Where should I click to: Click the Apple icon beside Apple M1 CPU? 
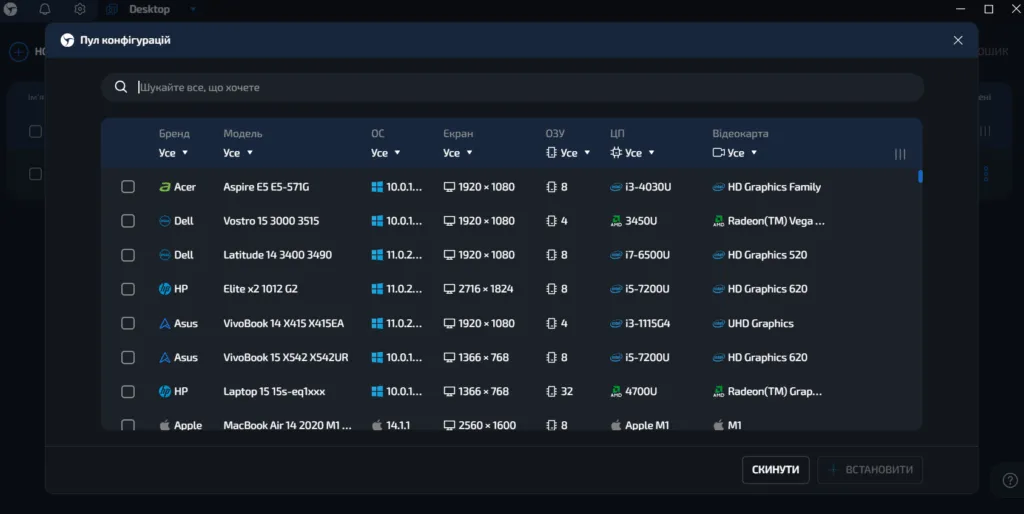tap(616, 425)
